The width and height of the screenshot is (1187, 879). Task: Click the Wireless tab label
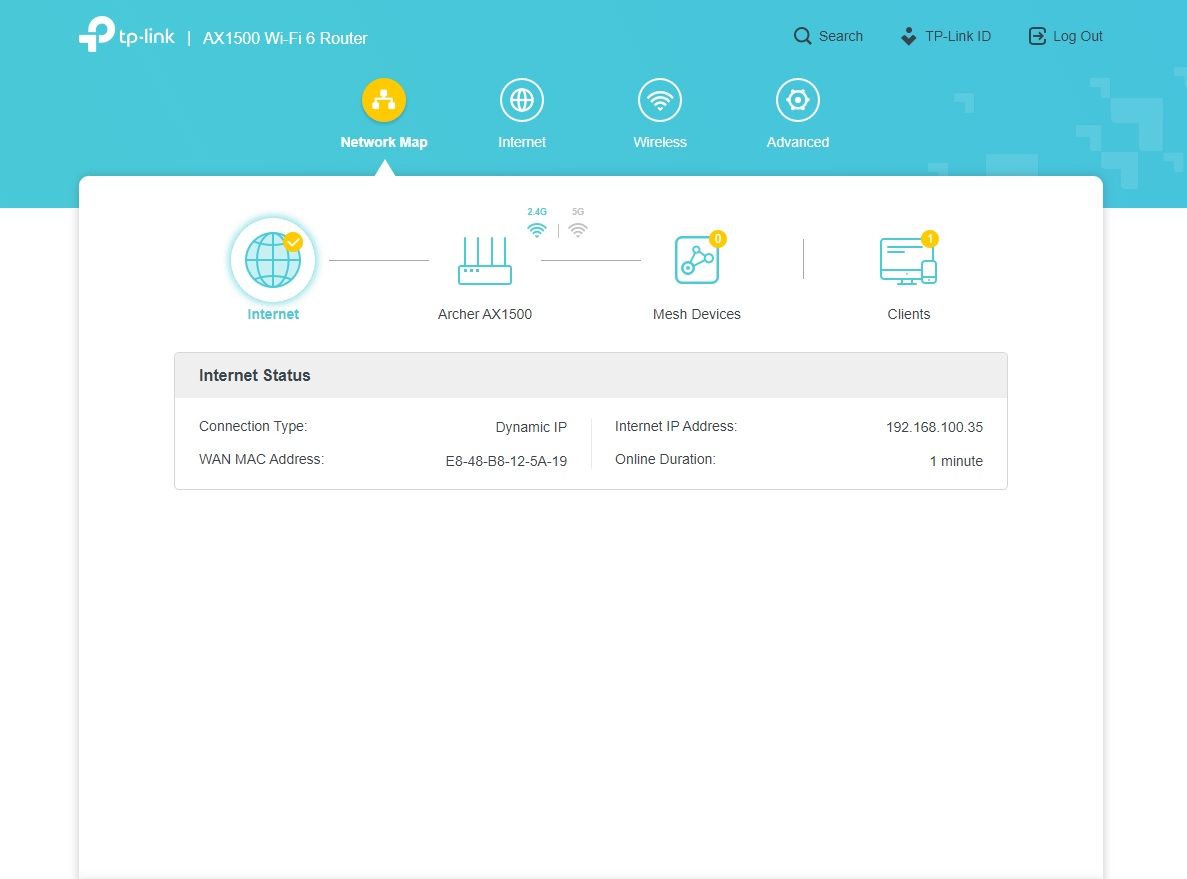point(660,142)
